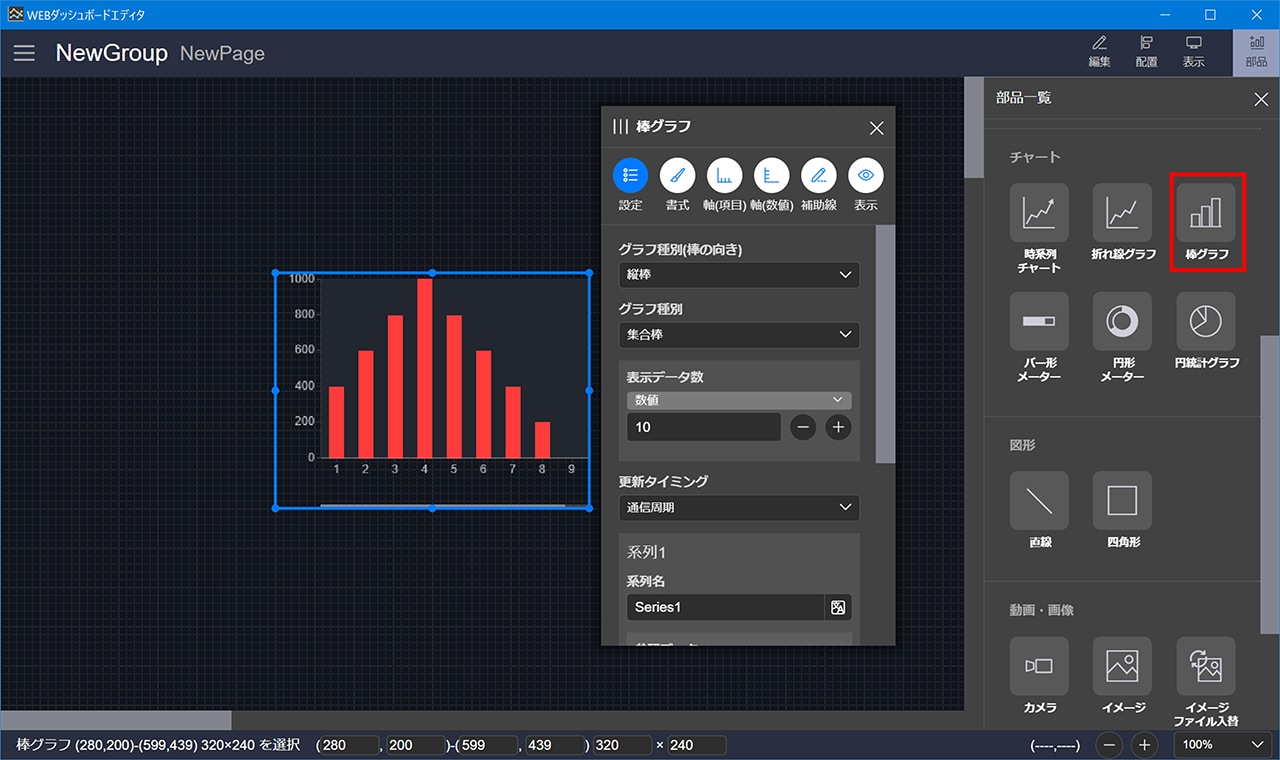
Task: Switch to the 表示 eye tab
Action: [x=866, y=176]
